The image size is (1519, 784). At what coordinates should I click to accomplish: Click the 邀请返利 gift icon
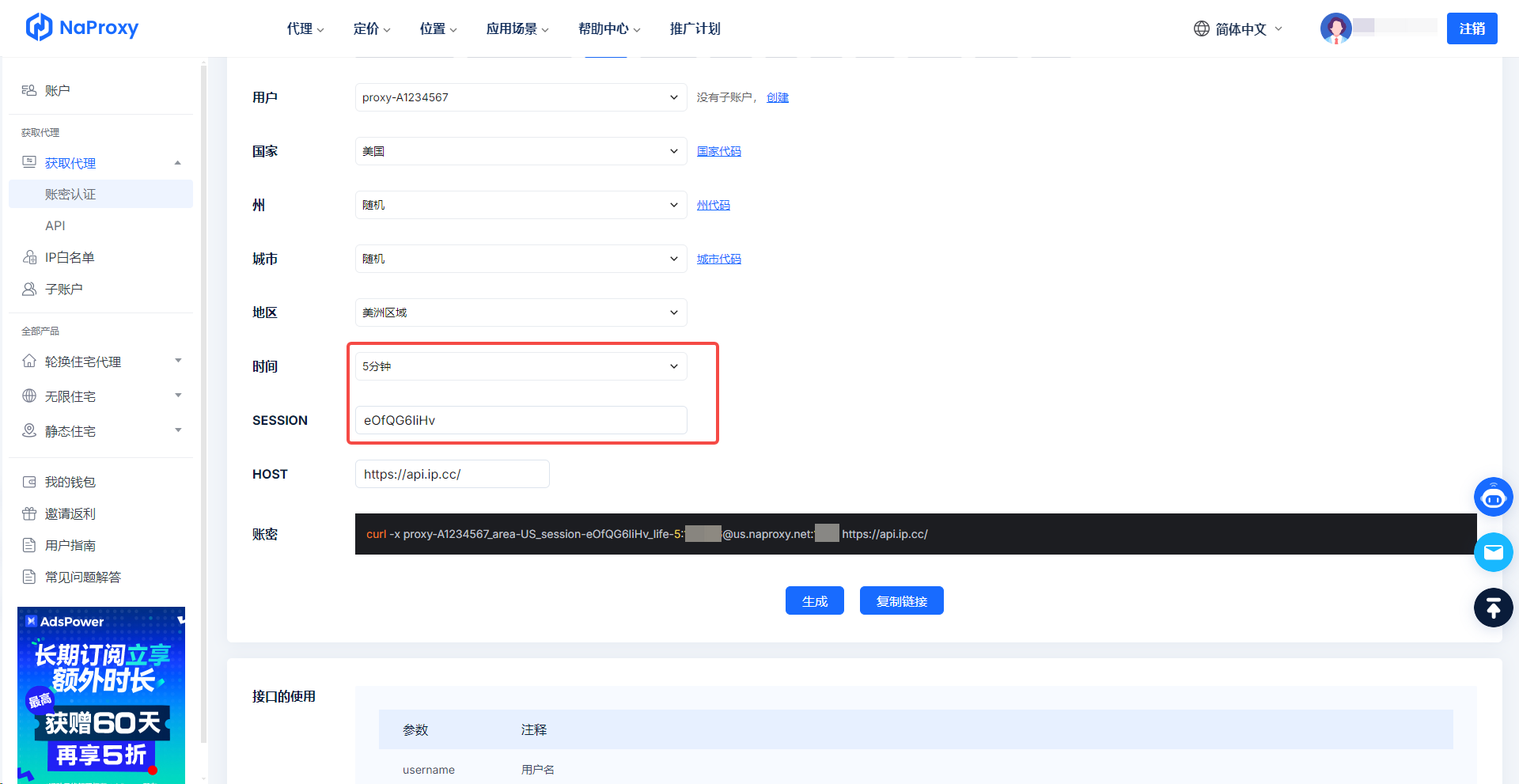(29, 513)
